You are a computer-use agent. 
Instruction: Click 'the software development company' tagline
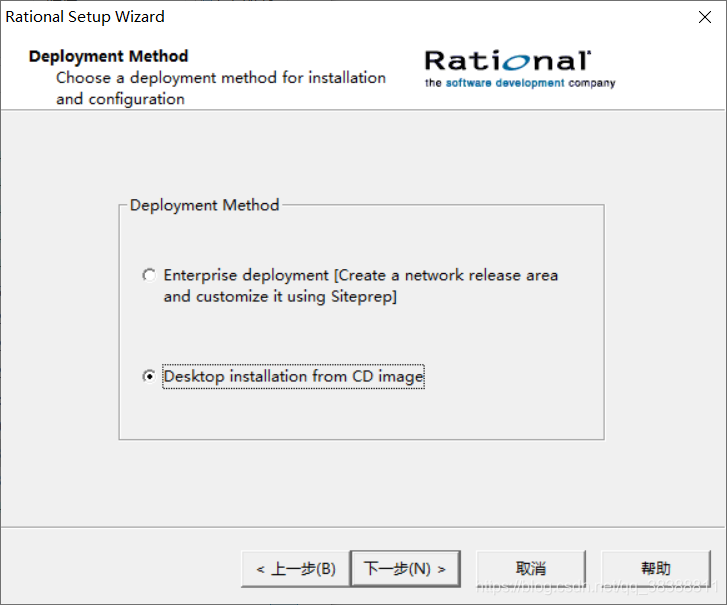click(x=520, y=83)
